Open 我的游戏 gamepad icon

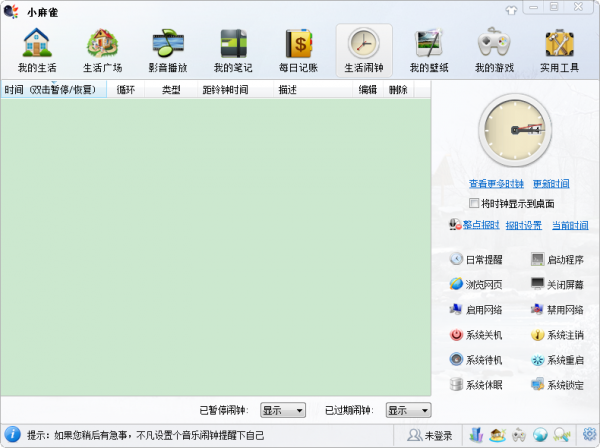point(494,51)
